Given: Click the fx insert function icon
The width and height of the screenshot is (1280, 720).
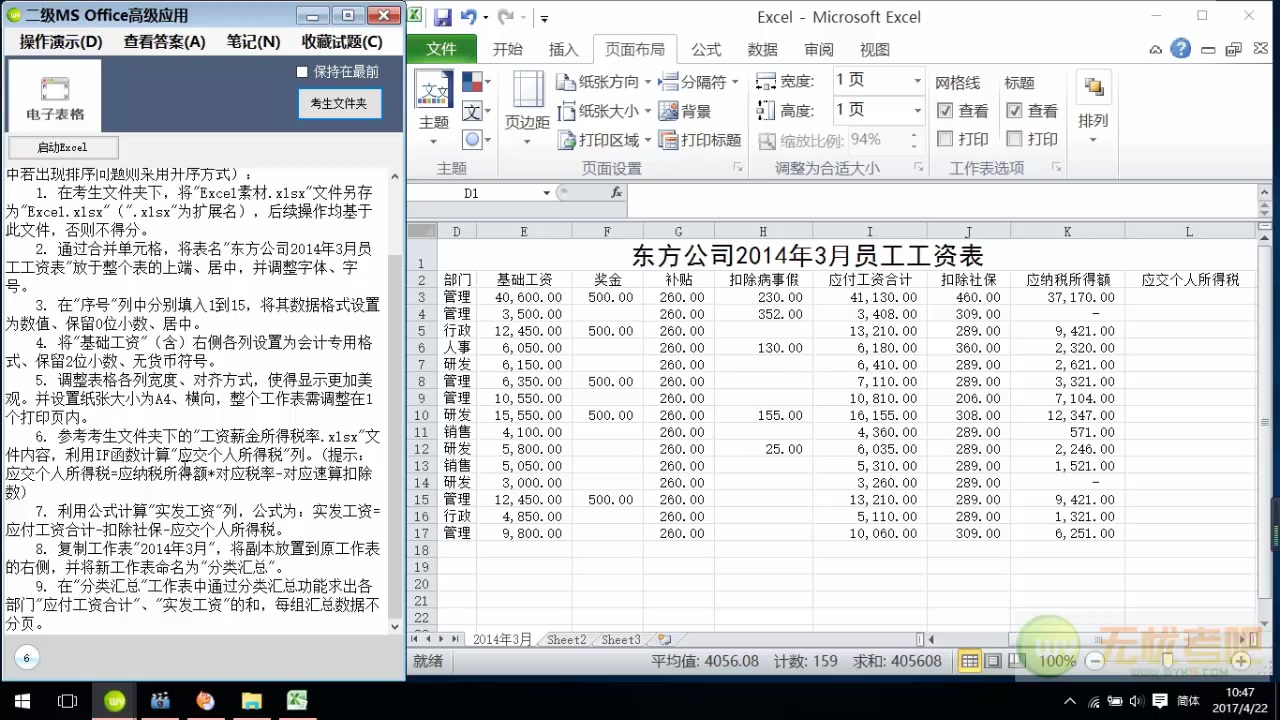Looking at the screenshot, I should (x=616, y=193).
